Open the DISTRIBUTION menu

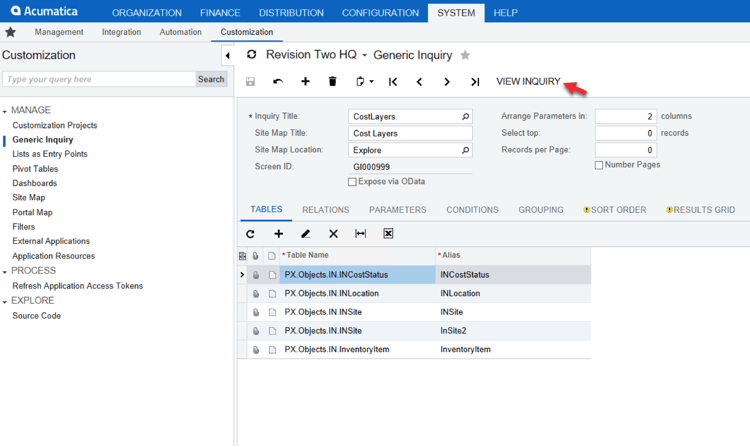coord(291,13)
